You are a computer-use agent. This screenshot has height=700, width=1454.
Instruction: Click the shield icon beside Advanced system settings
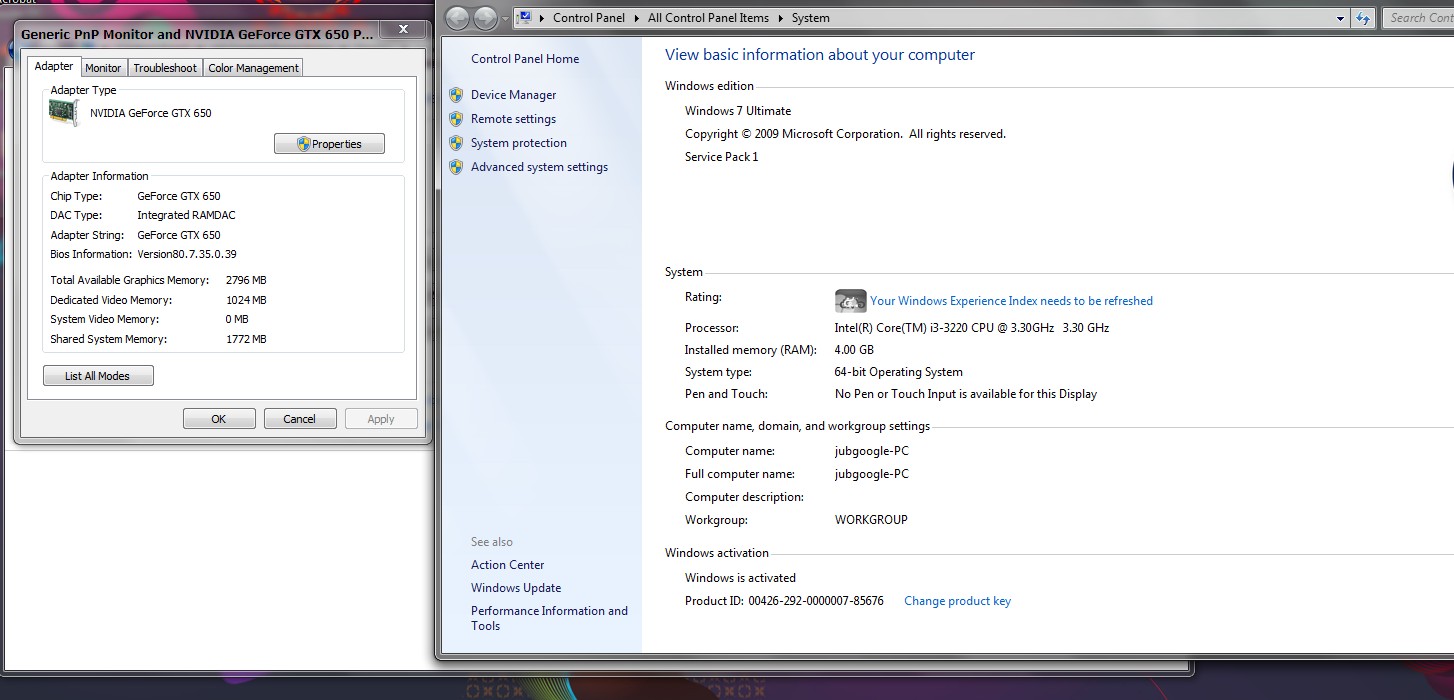(x=456, y=167)
